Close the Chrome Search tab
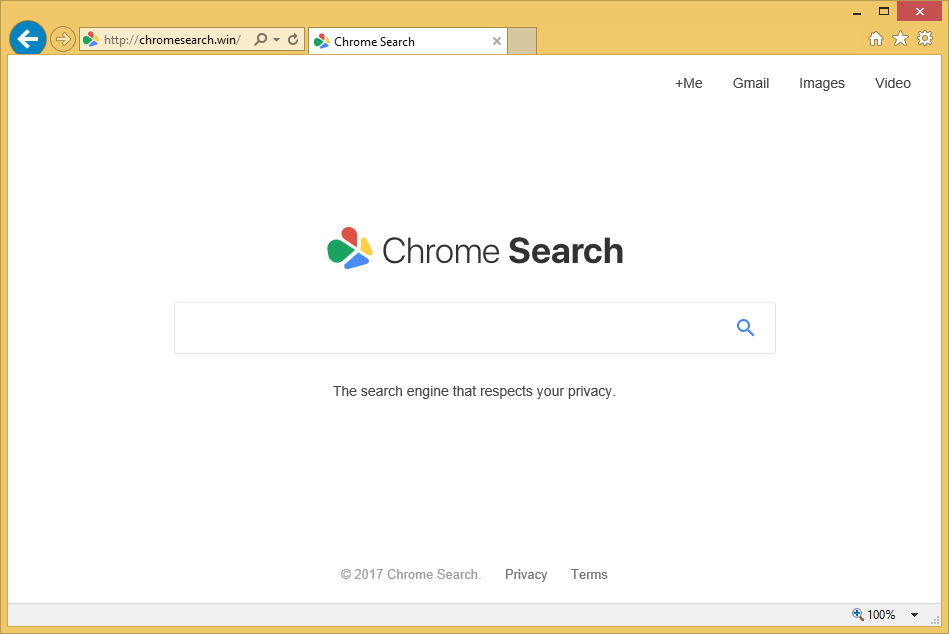 coord(497,41)
